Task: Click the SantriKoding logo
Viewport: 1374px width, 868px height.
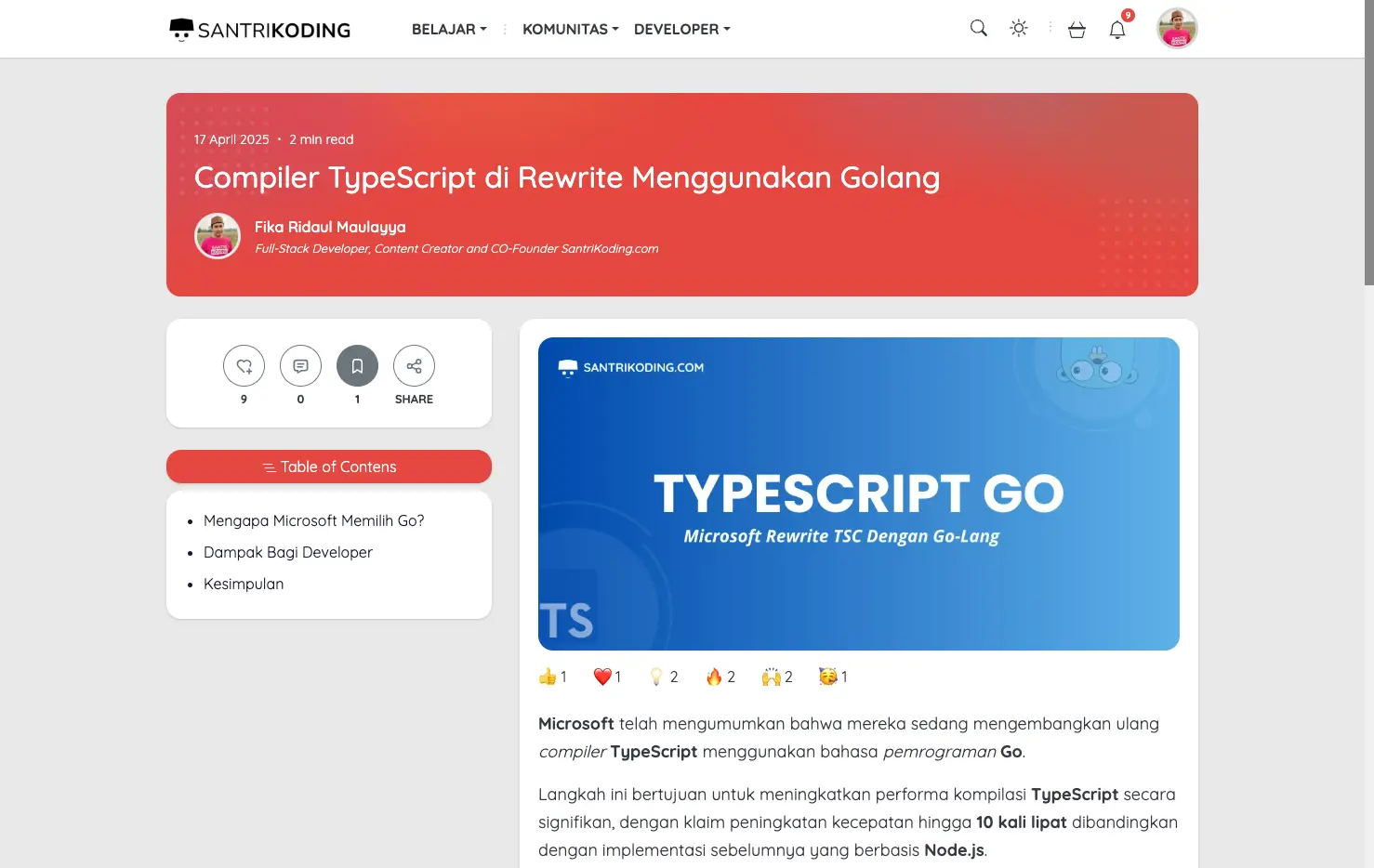Action: (x=259, y=30)
